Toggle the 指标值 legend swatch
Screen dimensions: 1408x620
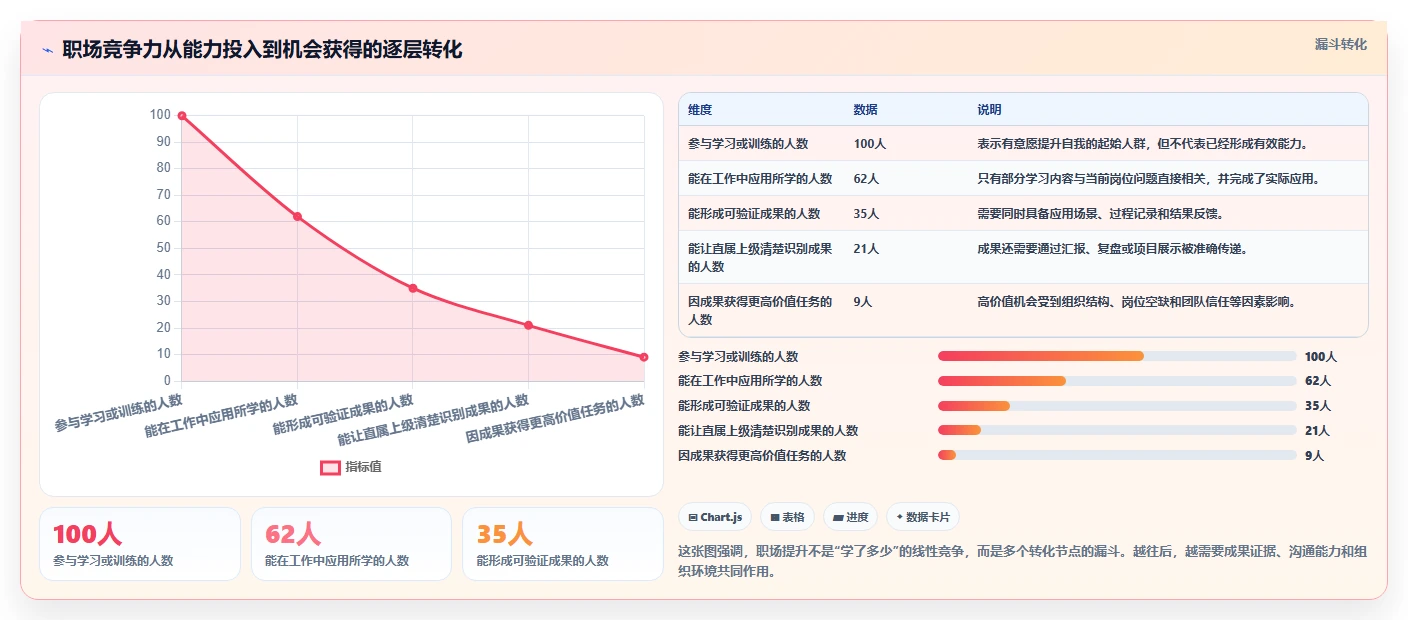330,467
